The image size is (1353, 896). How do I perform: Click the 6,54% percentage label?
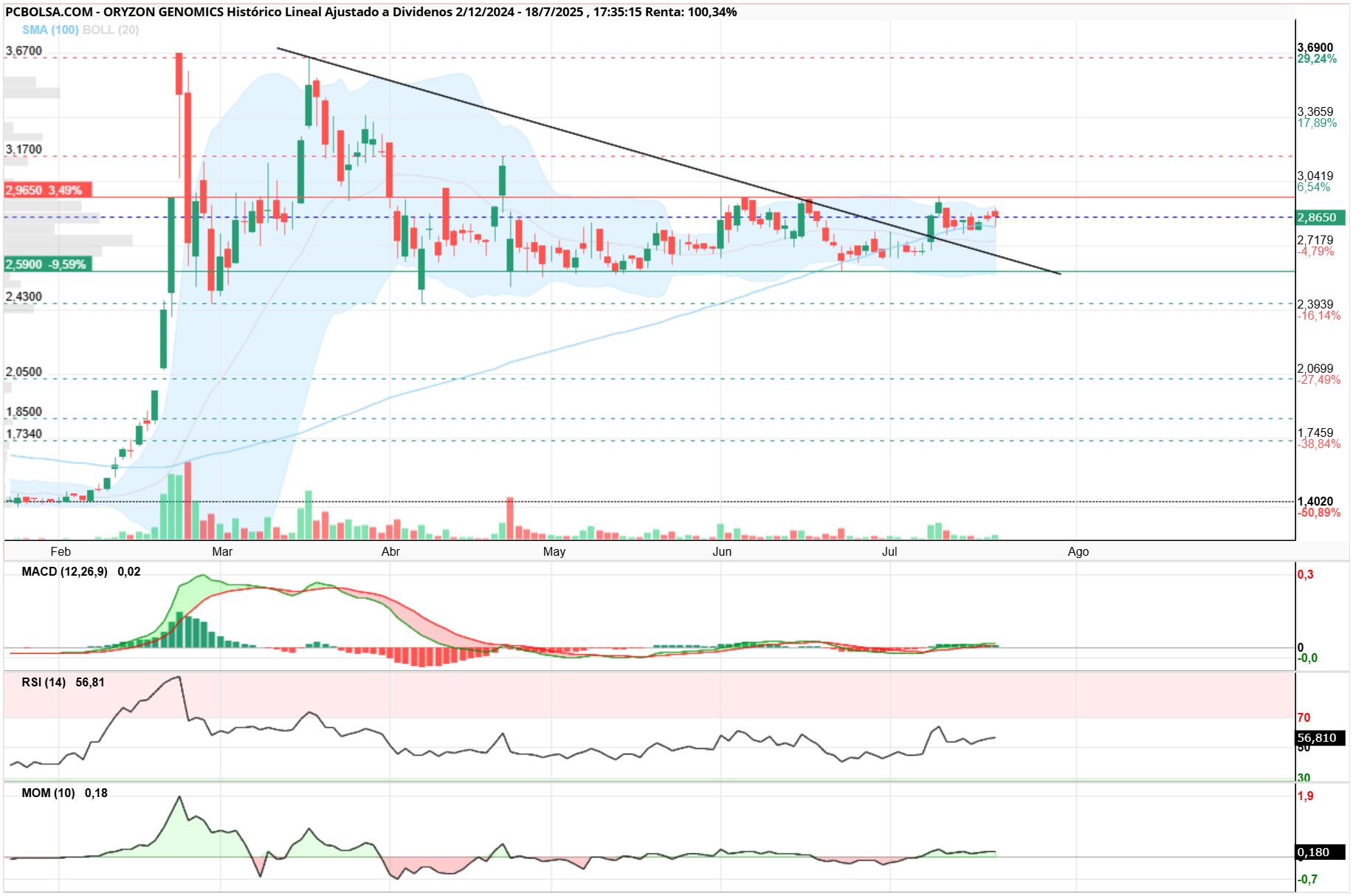click(x=1314, y=187)
